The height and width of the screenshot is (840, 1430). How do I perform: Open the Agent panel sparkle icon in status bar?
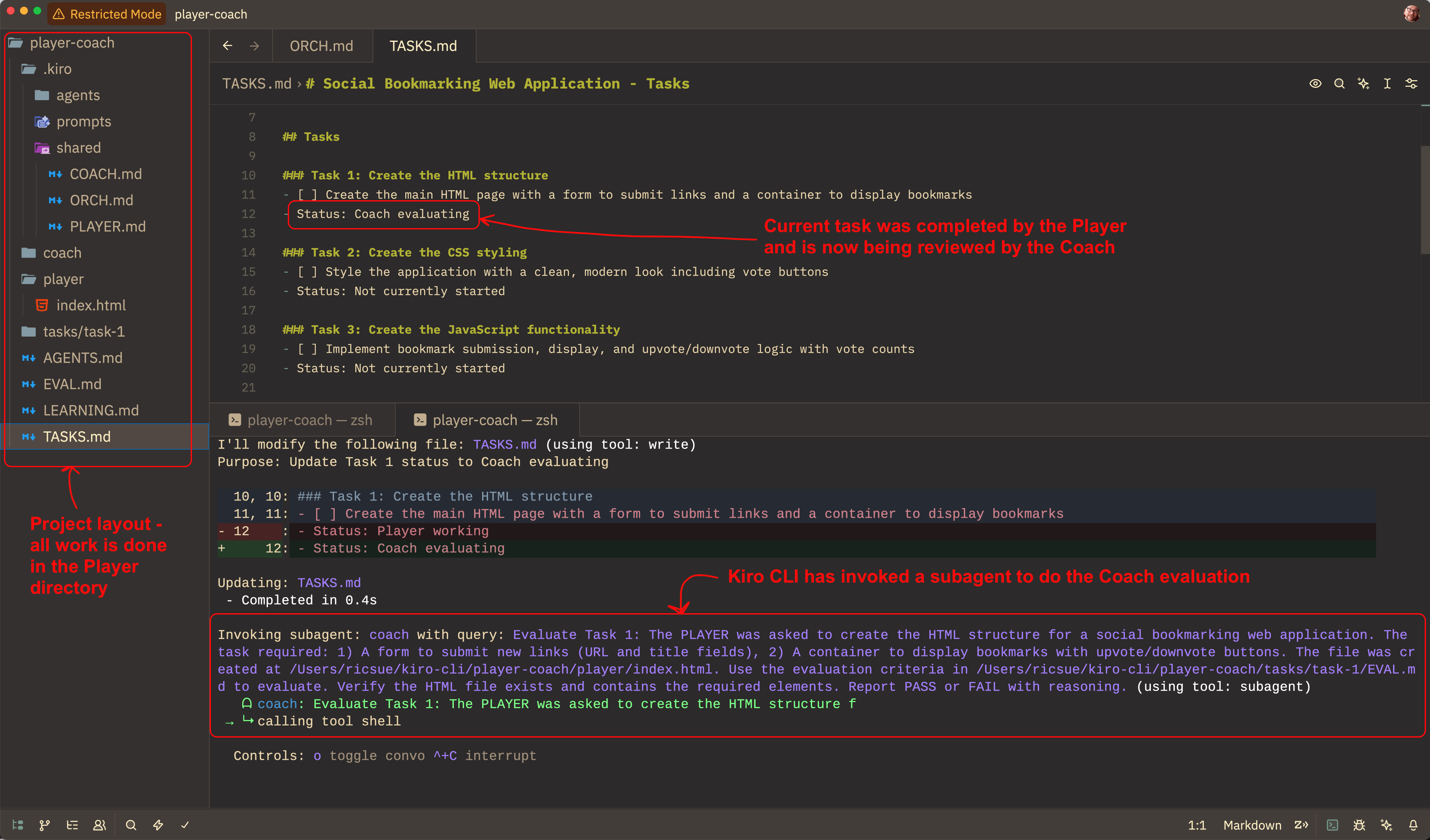click(1386, 825)
